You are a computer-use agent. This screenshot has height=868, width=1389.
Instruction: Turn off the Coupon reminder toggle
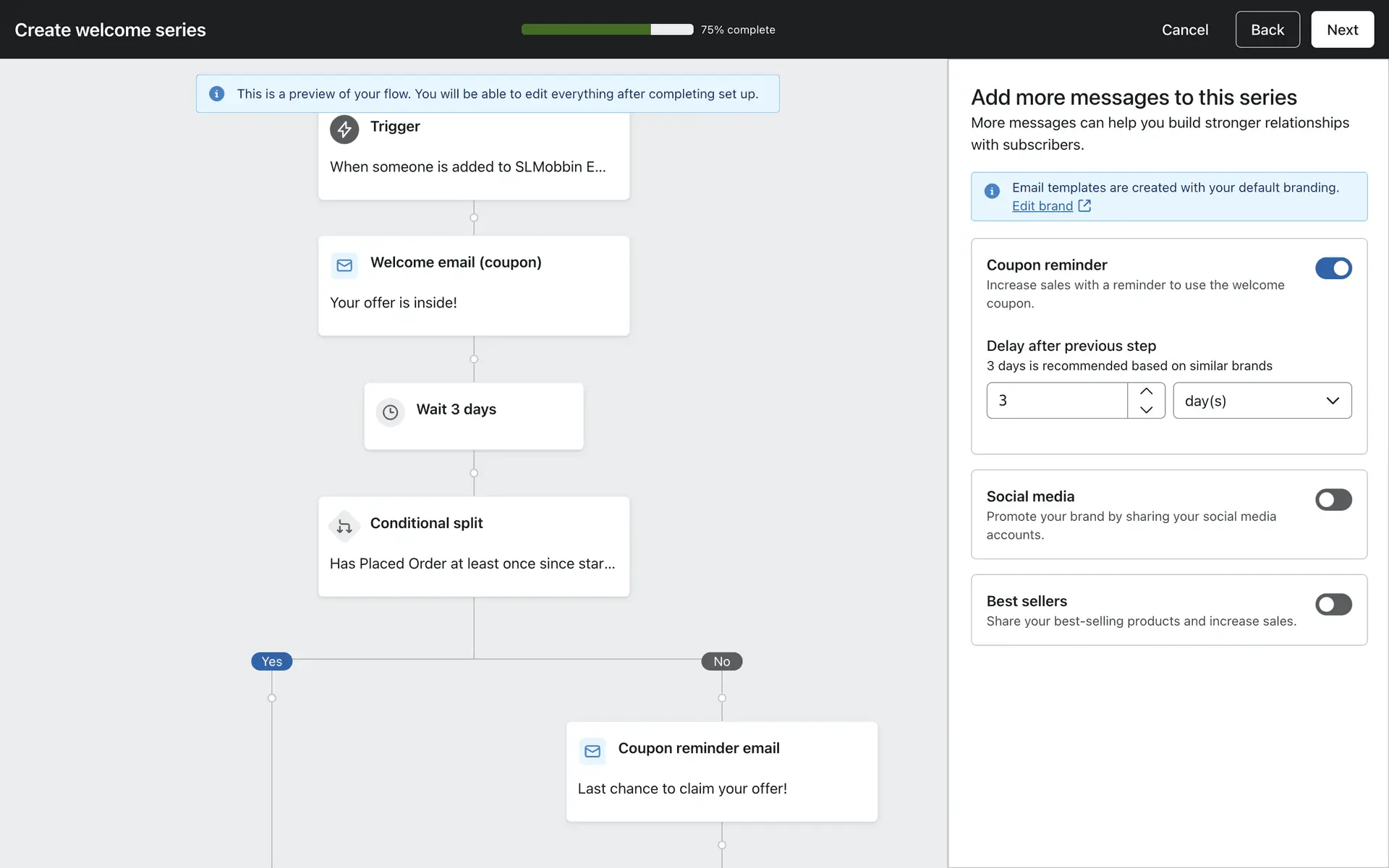point(1333,268)
